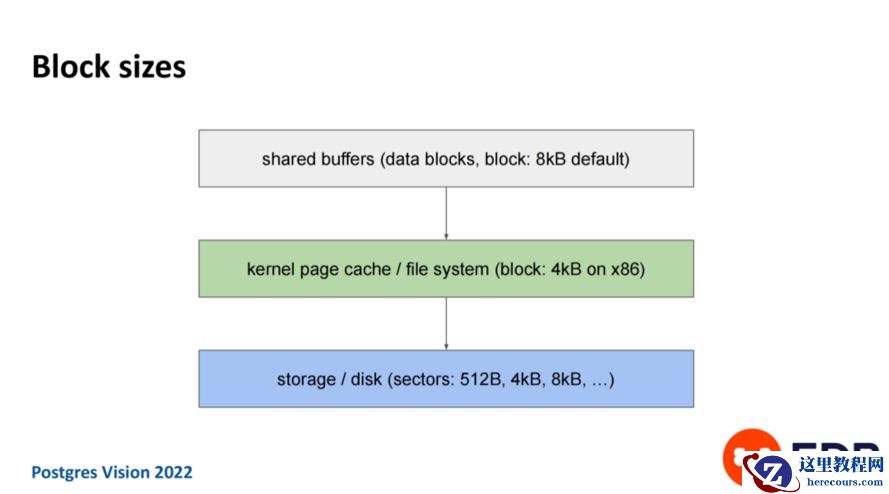
Task: Click the "Block sizes" slide title
Action: click(108, 67)
